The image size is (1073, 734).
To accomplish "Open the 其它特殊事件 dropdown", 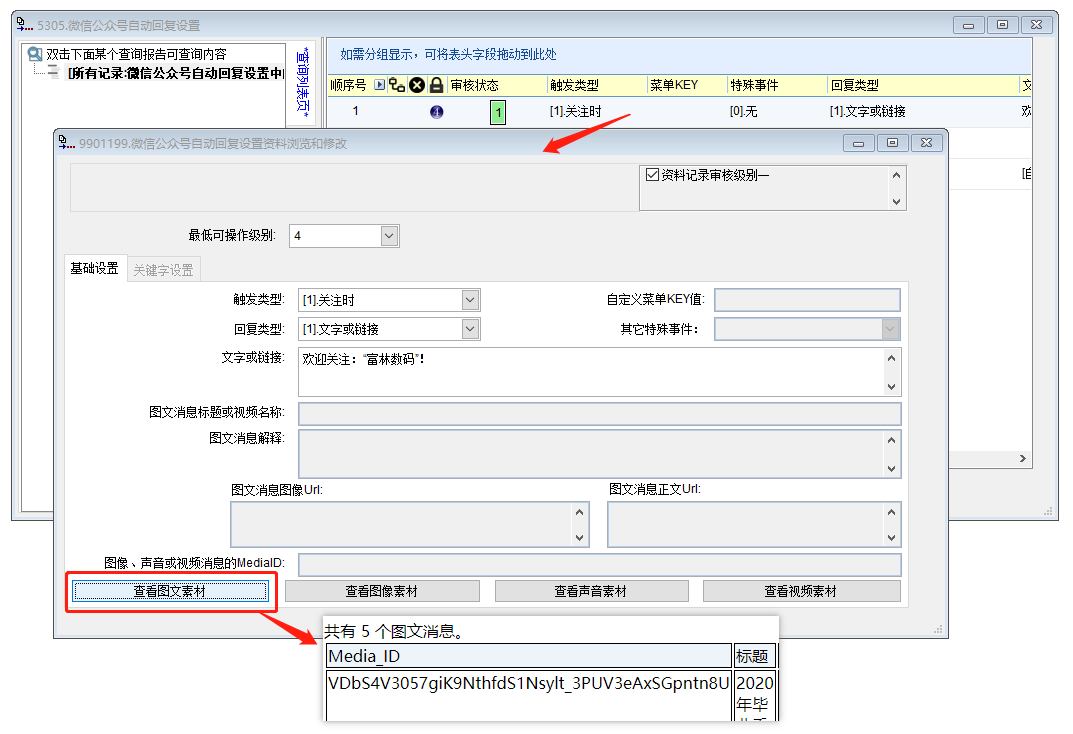I will tap(890, 329).
